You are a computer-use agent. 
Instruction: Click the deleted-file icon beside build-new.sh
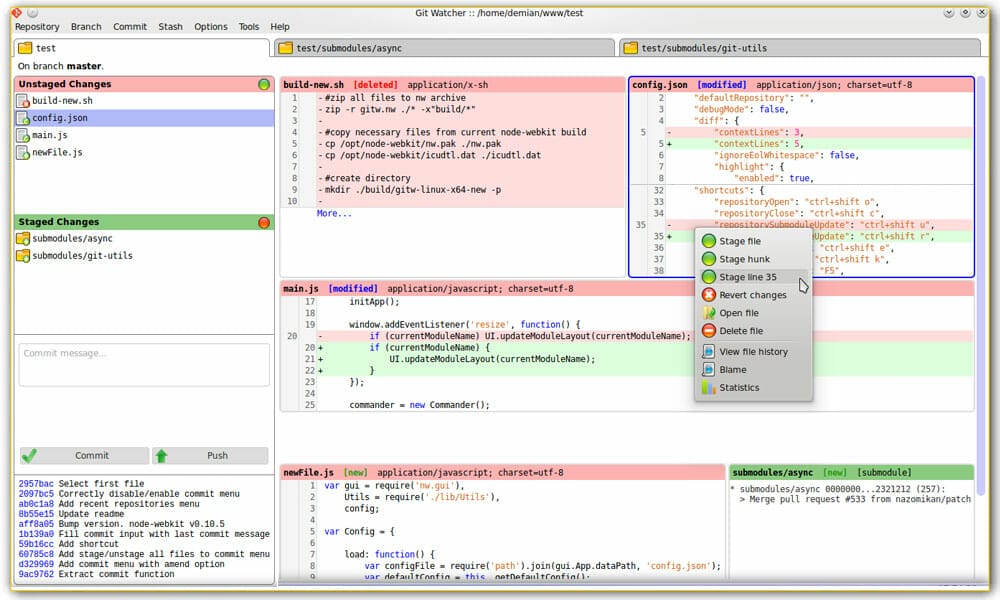[25, 100]
